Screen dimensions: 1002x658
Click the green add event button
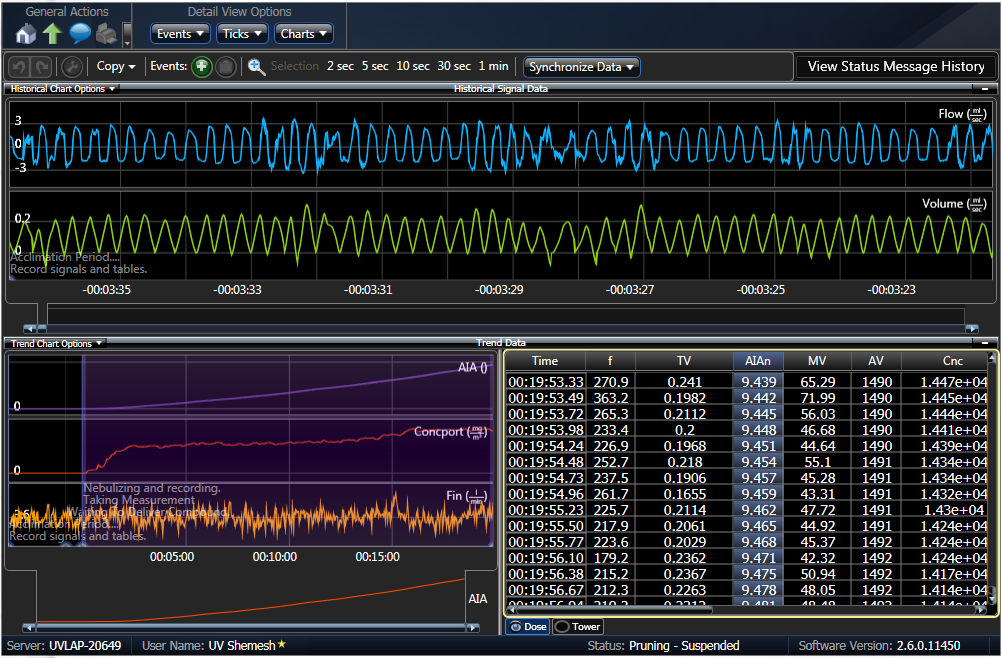202,67
